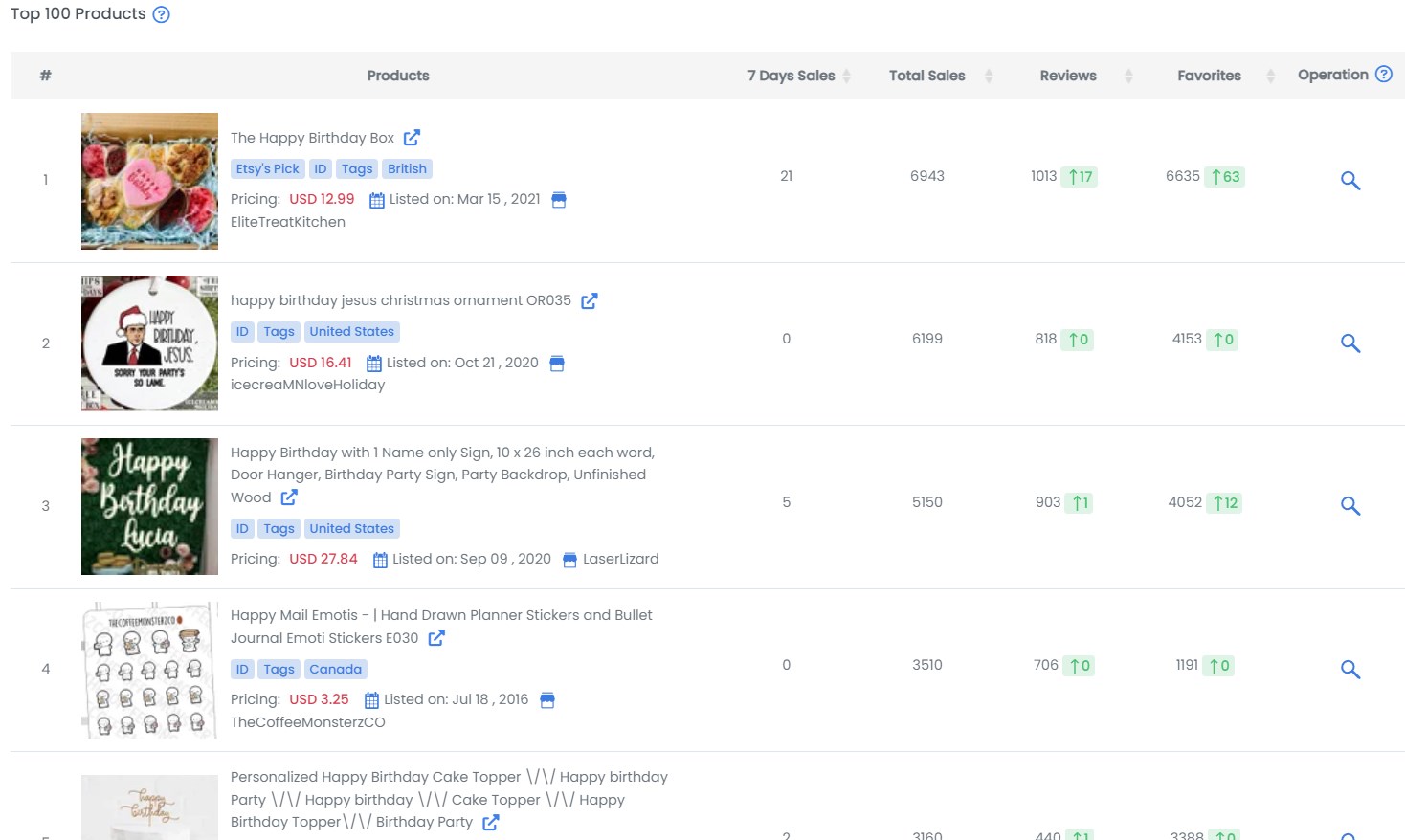Click the green ↑12 favorites change badge
This screenshot has width=1405, height=840.
pos(1224,503)
